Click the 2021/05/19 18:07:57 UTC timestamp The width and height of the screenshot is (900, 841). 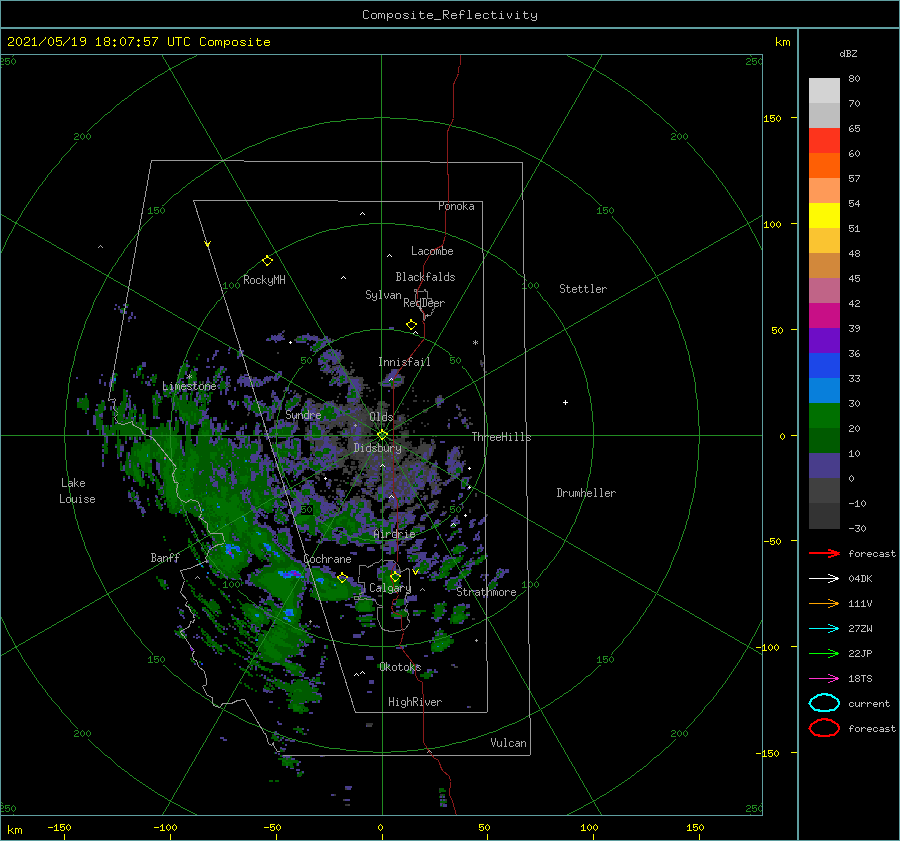click(139, 42)
